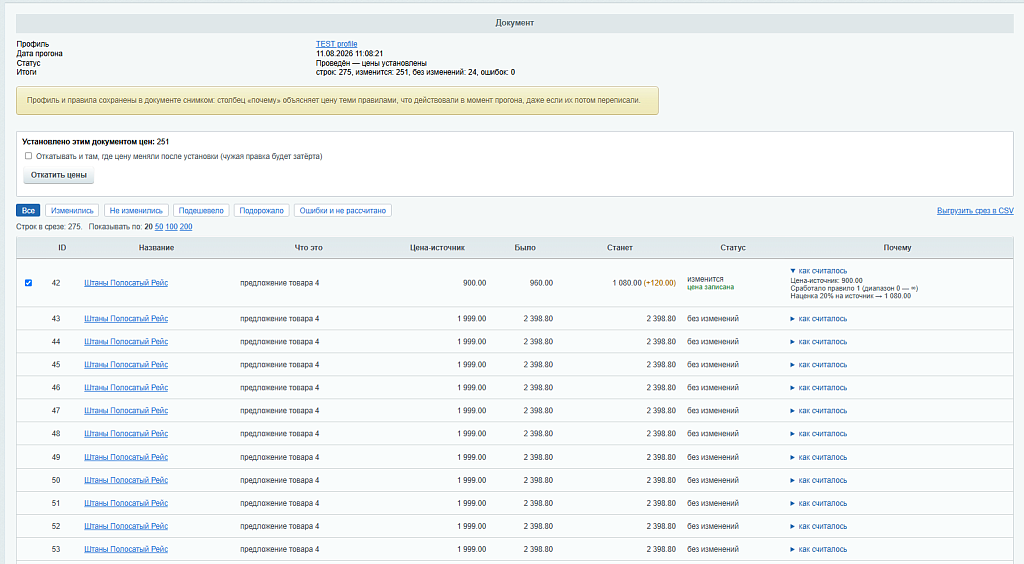Expand как считалось for row 53
Image resolution: width=1024 pixels, height=564 pixels.
click(x=818, y=549)
